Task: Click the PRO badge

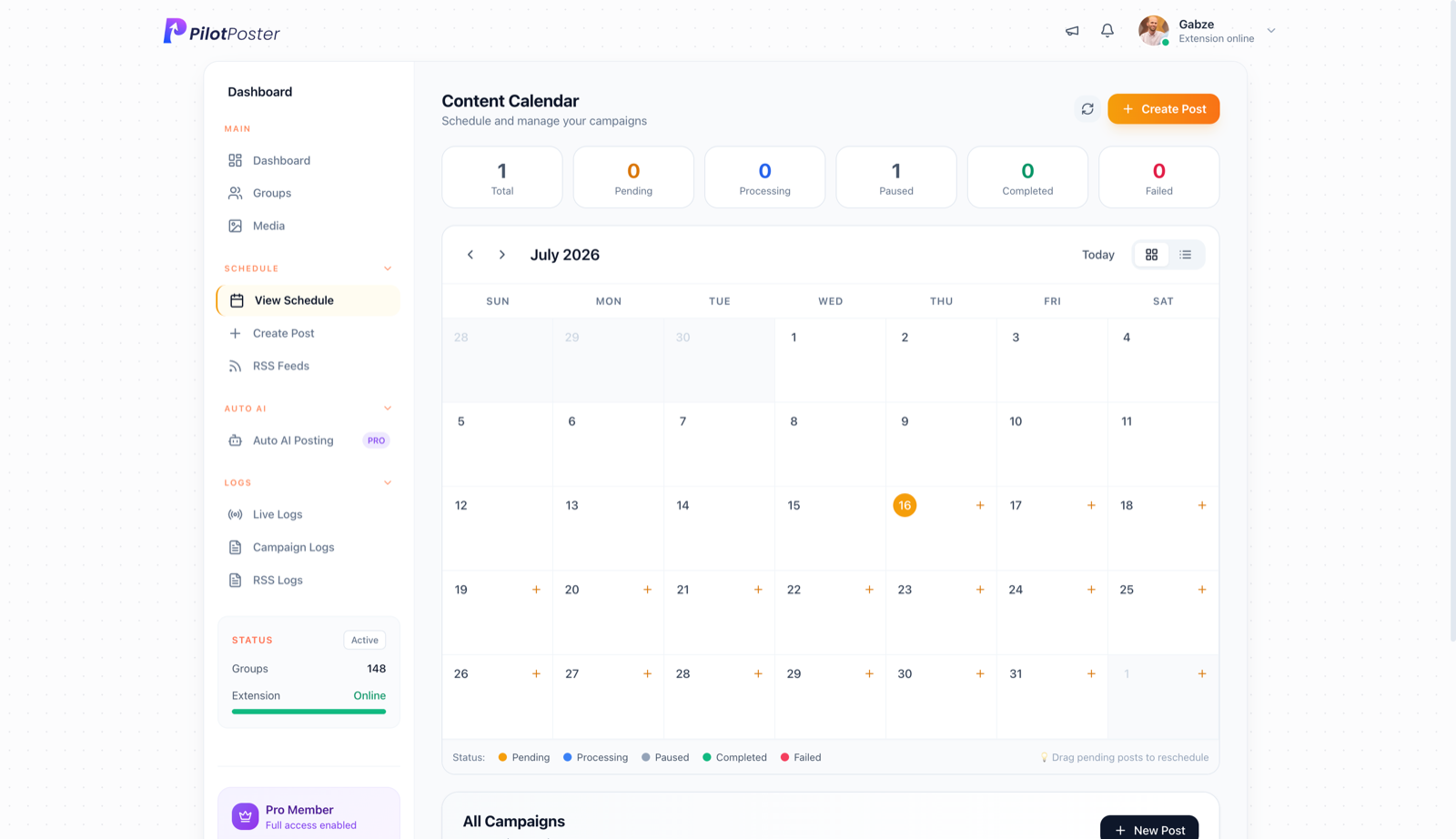Action: tap(376, 440)
